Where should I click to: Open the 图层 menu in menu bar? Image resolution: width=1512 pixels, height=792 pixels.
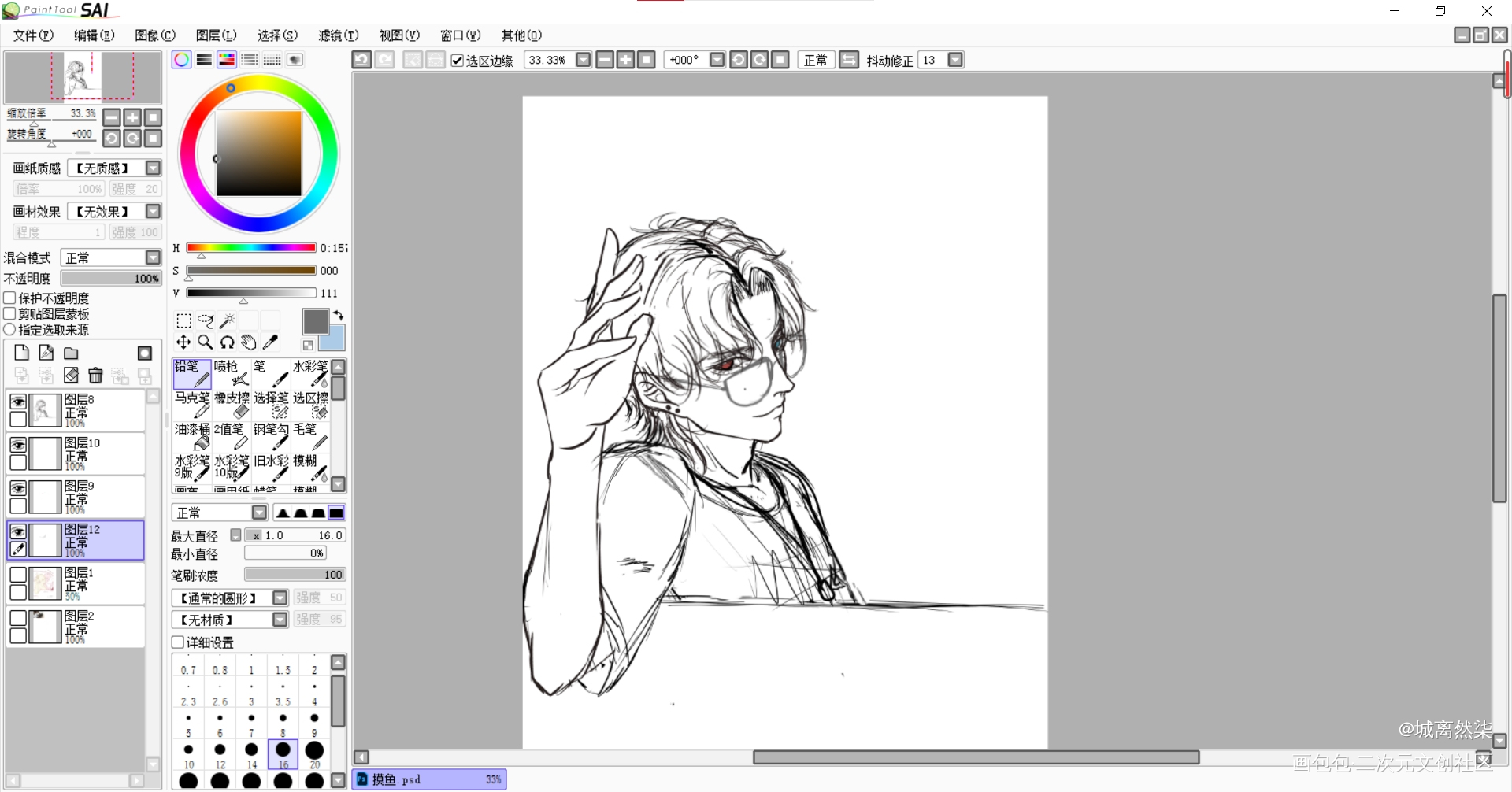point(216,35)
